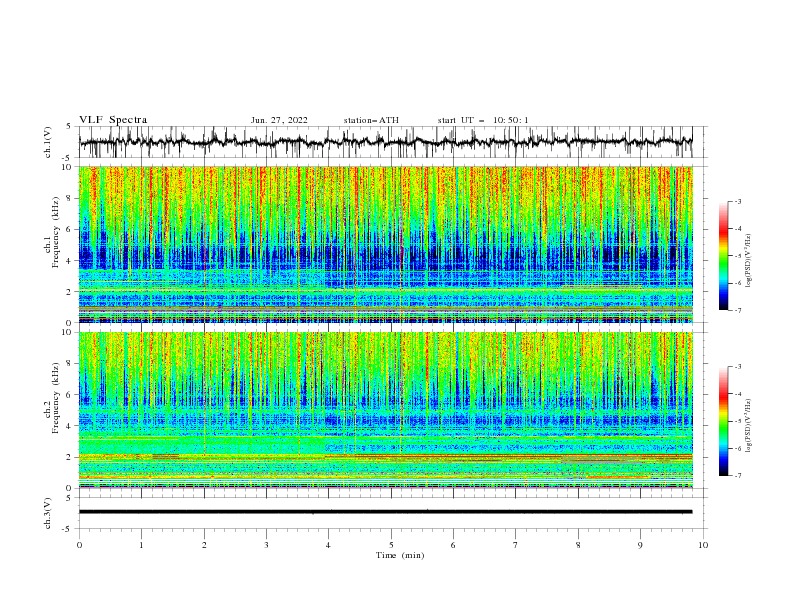The height and width of the screenshot is (612, 792).
Task: Select the ch.1 spectrogram panel
Action: coord(386,244)
